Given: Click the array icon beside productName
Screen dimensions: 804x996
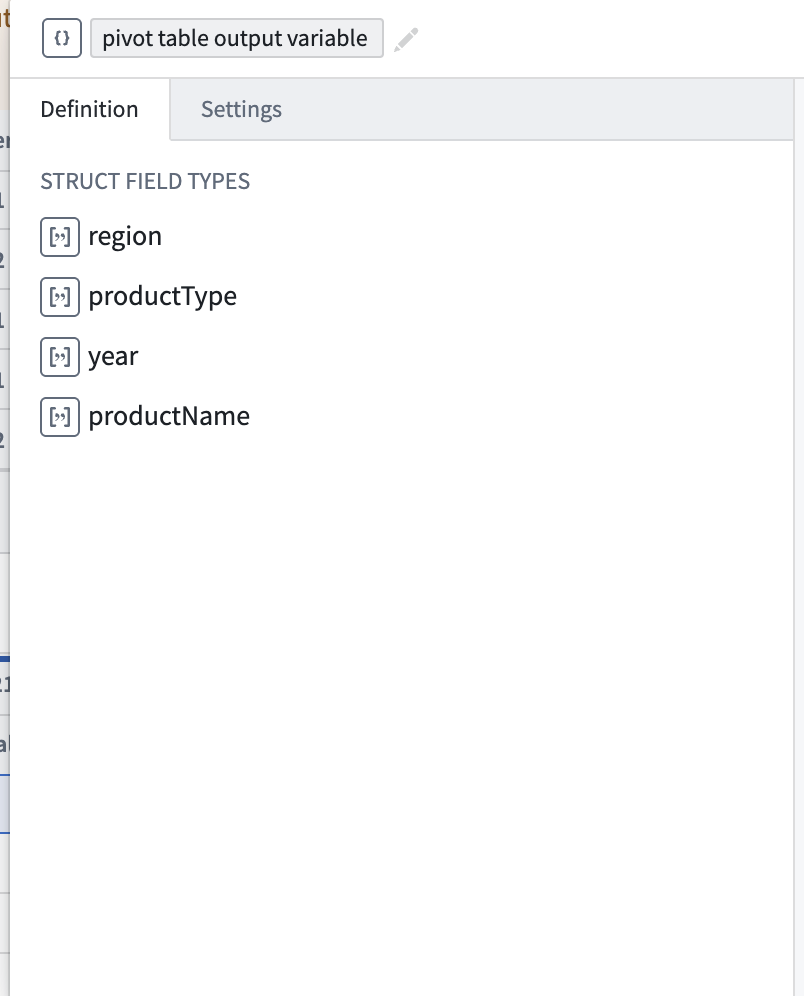Looking at the screenshot, I should [60, 417].
